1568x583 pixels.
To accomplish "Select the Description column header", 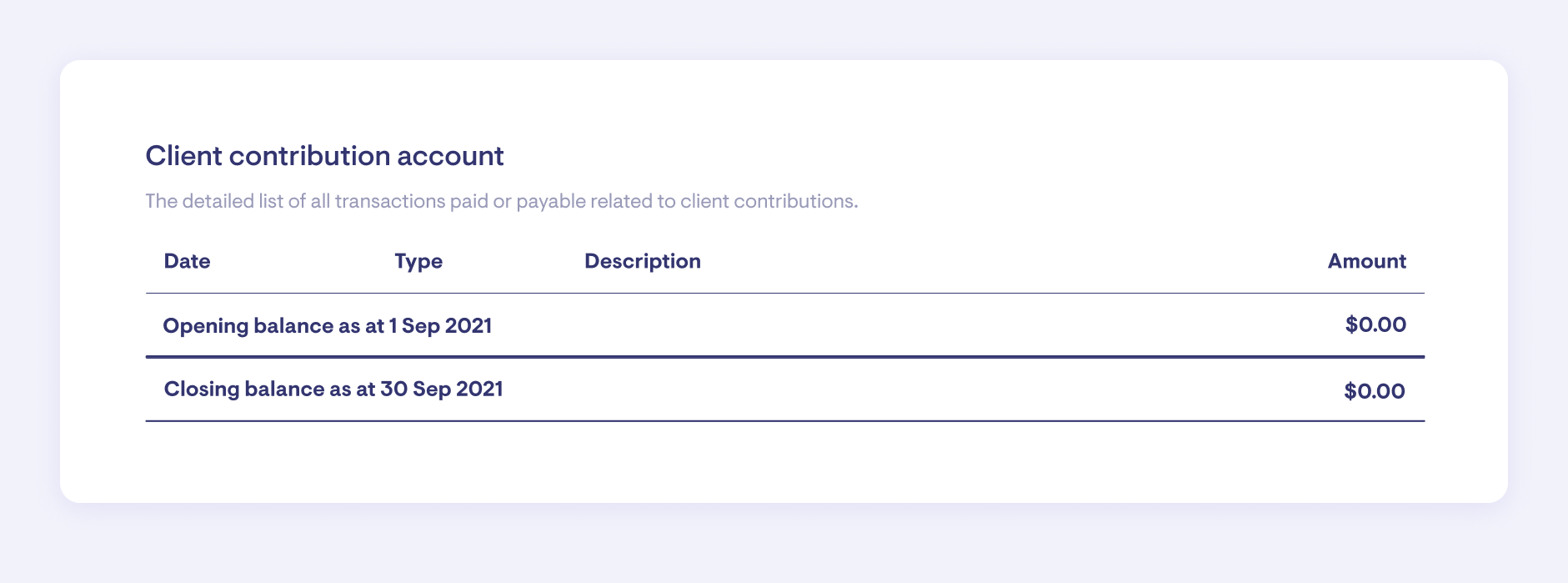I will (x=642, y=261).
